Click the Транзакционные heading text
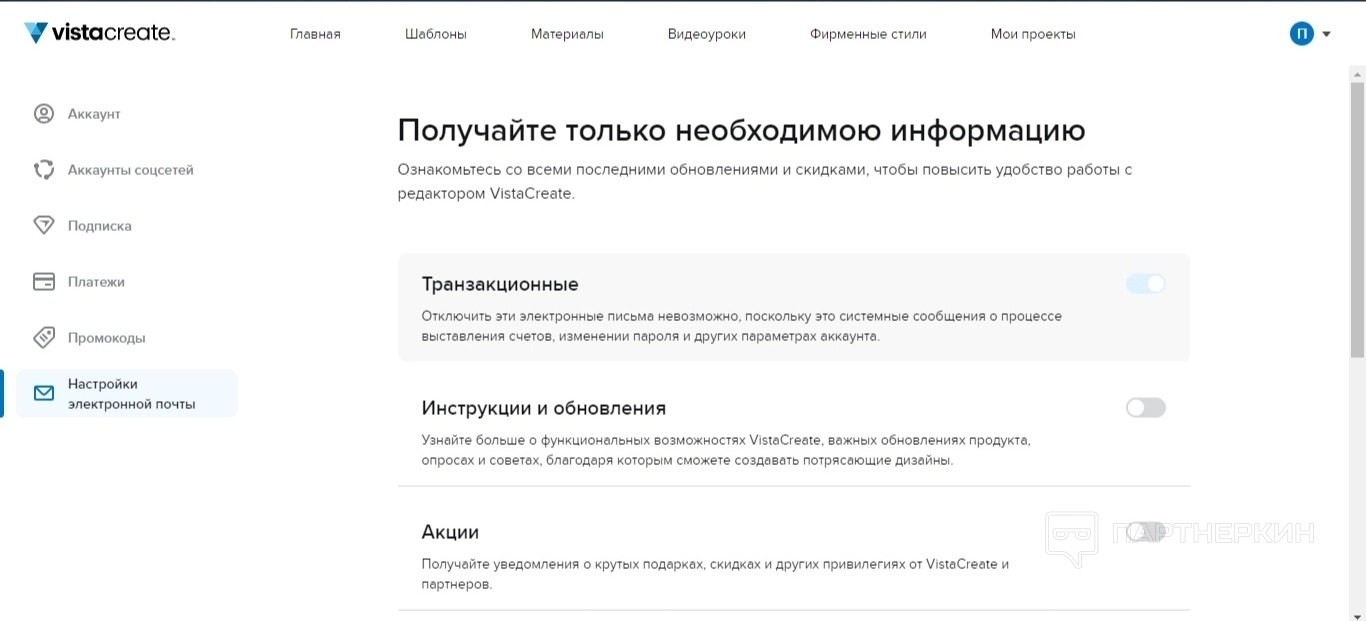Viewport: 1366px width, 621px height. click(x=500, y=284)
